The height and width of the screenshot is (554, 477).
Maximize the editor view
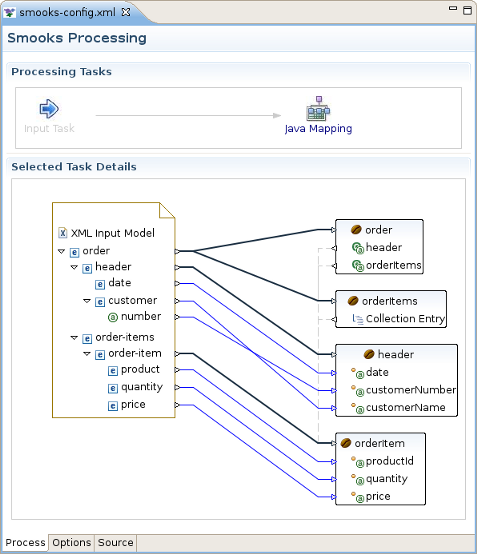[x=467, y=10]
